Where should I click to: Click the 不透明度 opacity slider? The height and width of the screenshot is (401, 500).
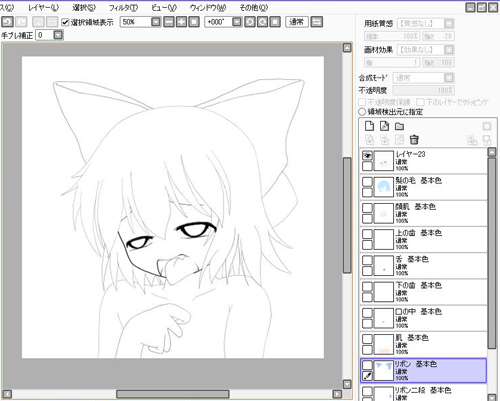(x=423, y=90)
